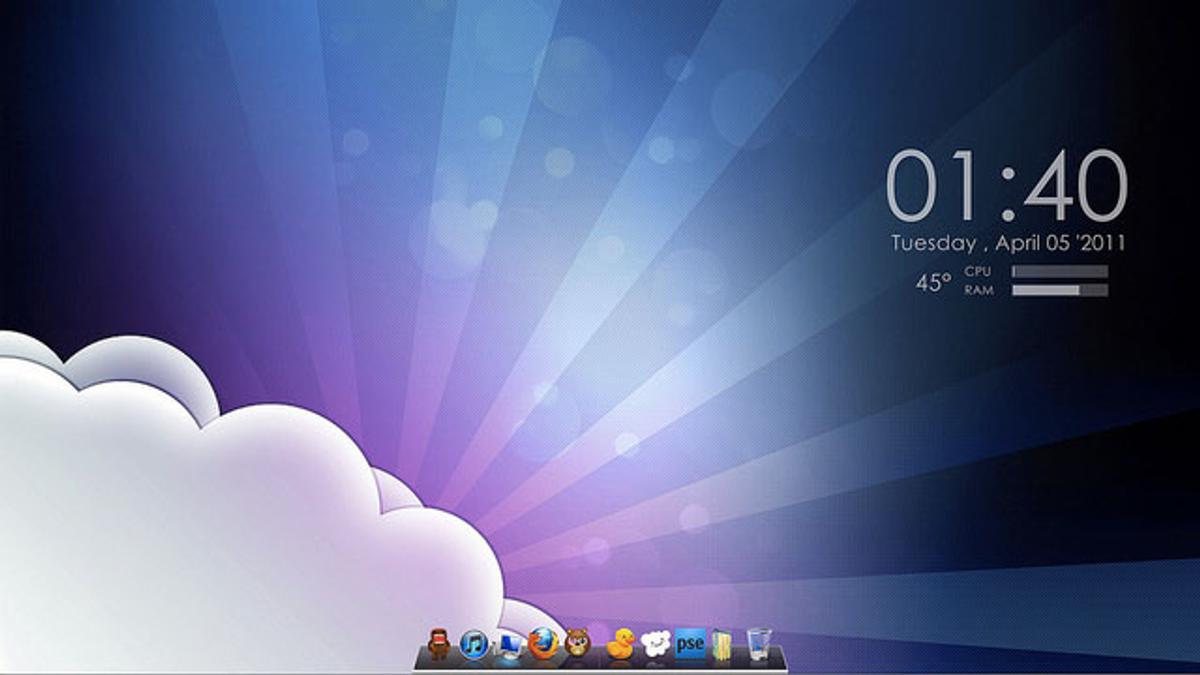The width and height of the screenshot is (1200, 675).
Task: Open the computer monitor icon in dock
Action: tap(510, 645)
